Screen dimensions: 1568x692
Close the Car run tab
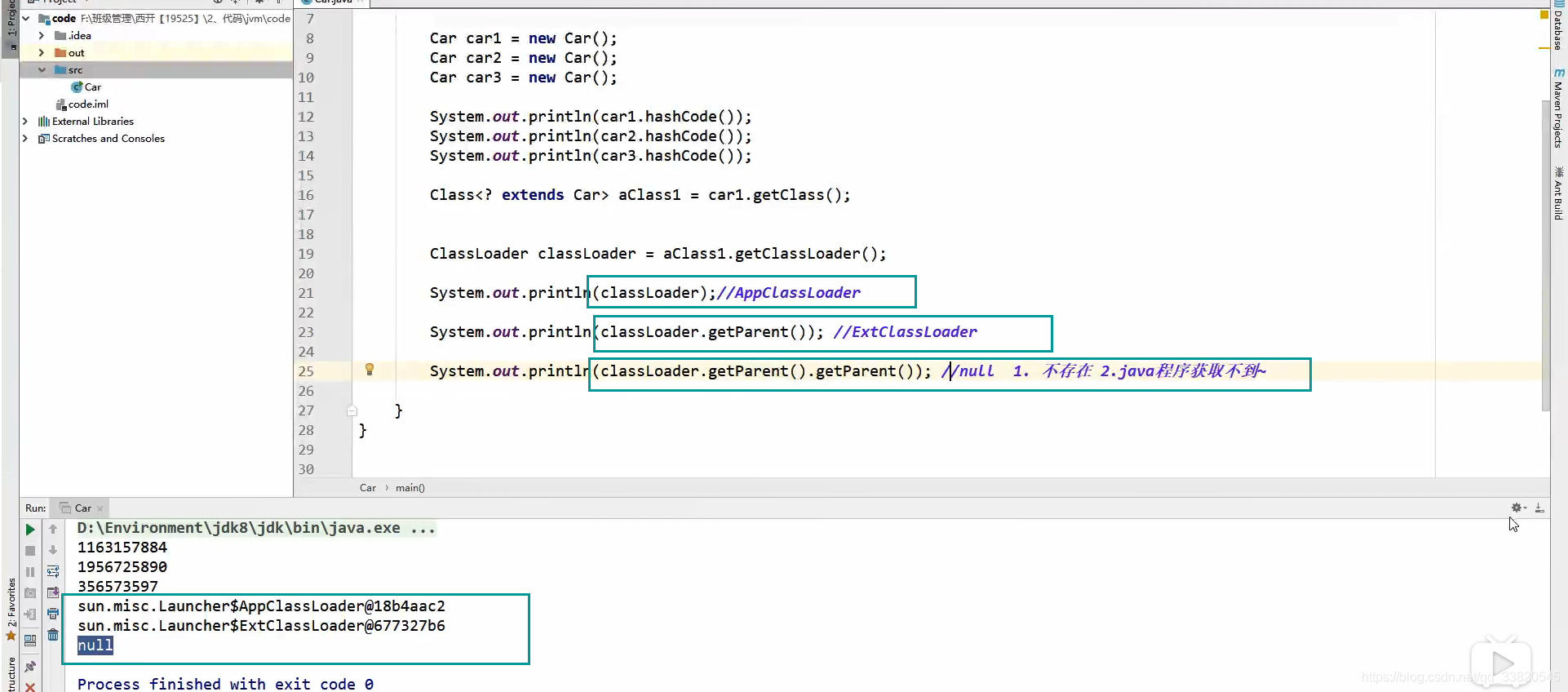click(x=100, y=508)
